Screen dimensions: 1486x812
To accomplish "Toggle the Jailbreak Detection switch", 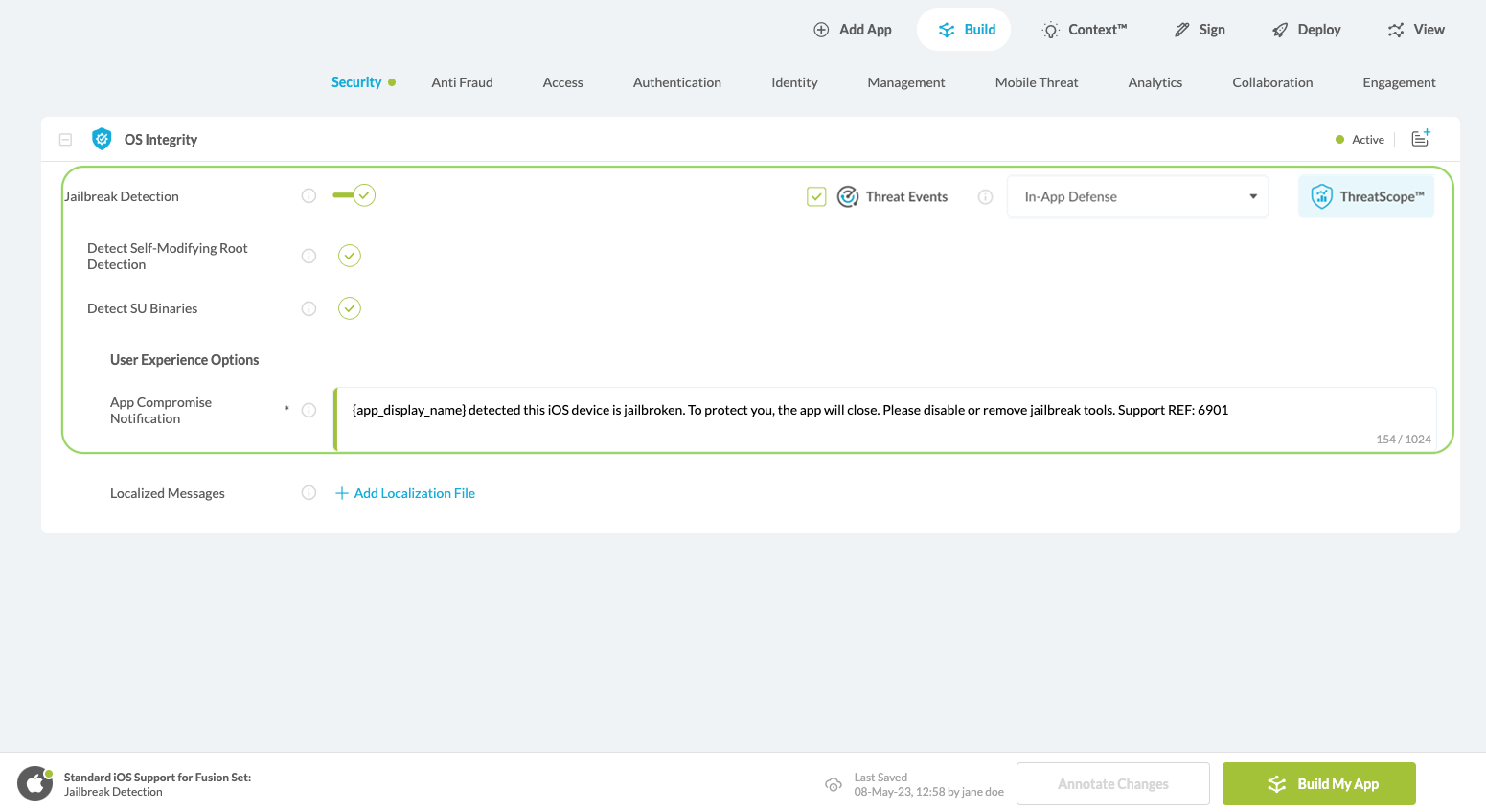I will pyautogui.click(x=354, y=195).
